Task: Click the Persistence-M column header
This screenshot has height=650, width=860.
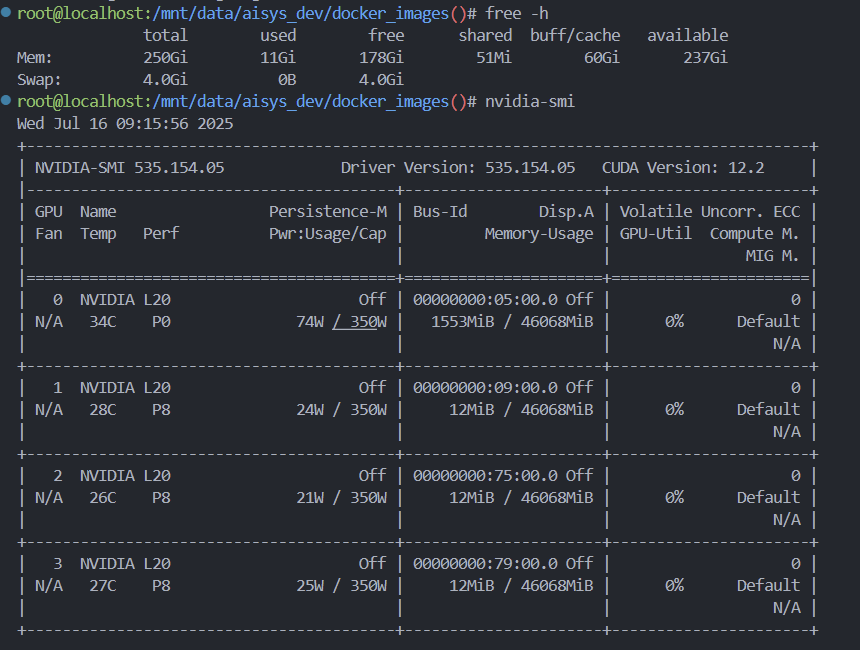Action: [x=328, y=212]
